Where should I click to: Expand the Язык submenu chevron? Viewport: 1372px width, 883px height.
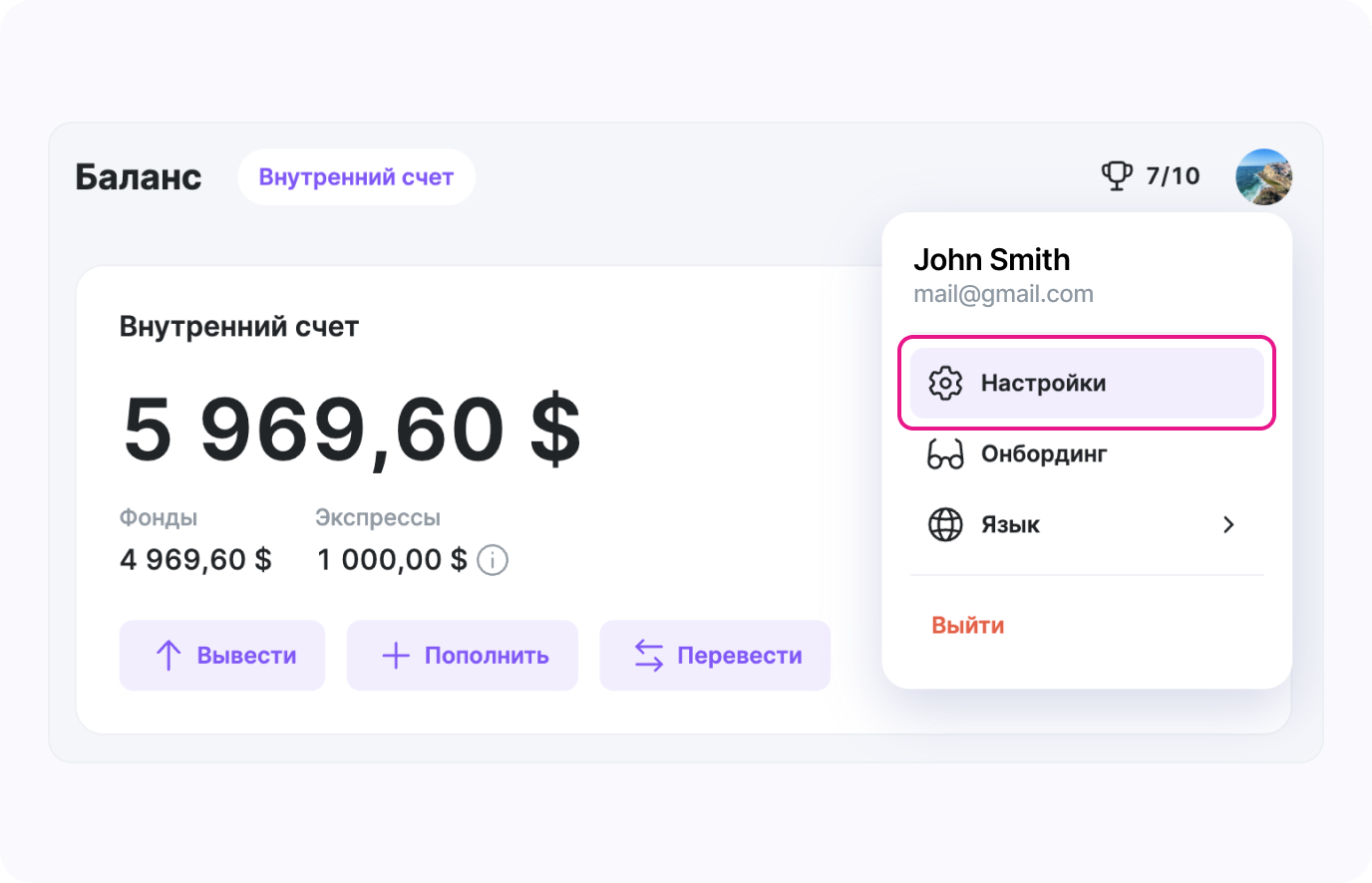tap(1228, 524)
